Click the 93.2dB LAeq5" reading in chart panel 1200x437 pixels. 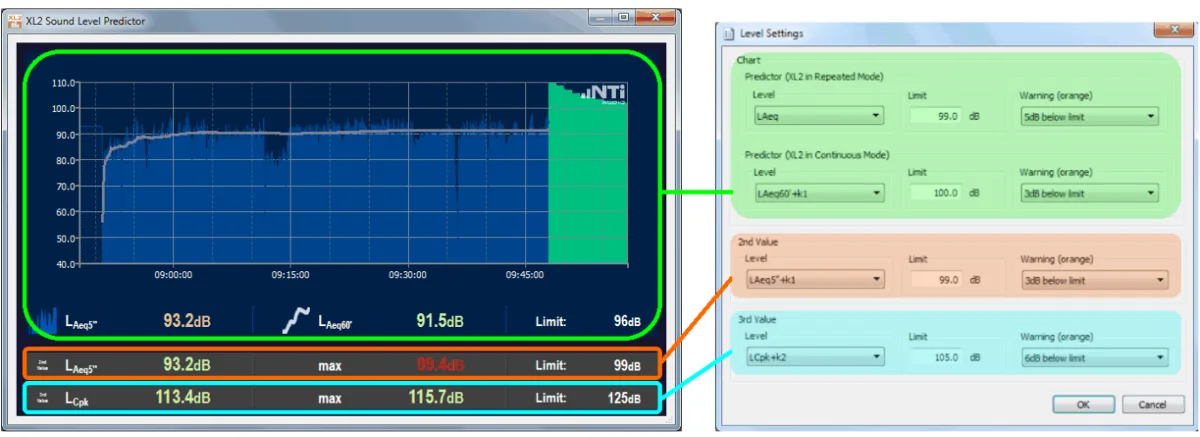(x=186, y=321)
